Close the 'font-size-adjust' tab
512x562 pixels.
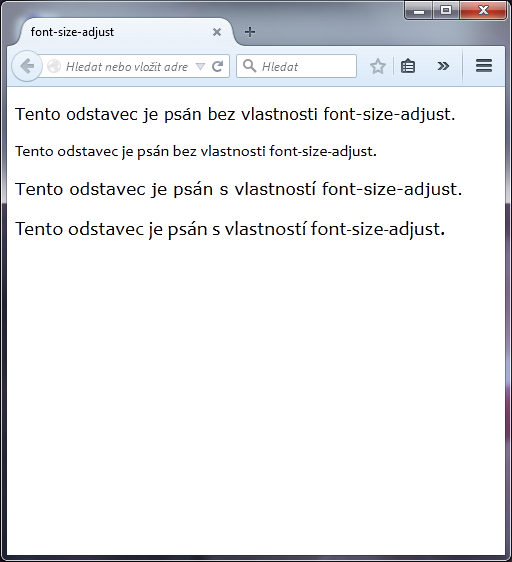point(217,32)
